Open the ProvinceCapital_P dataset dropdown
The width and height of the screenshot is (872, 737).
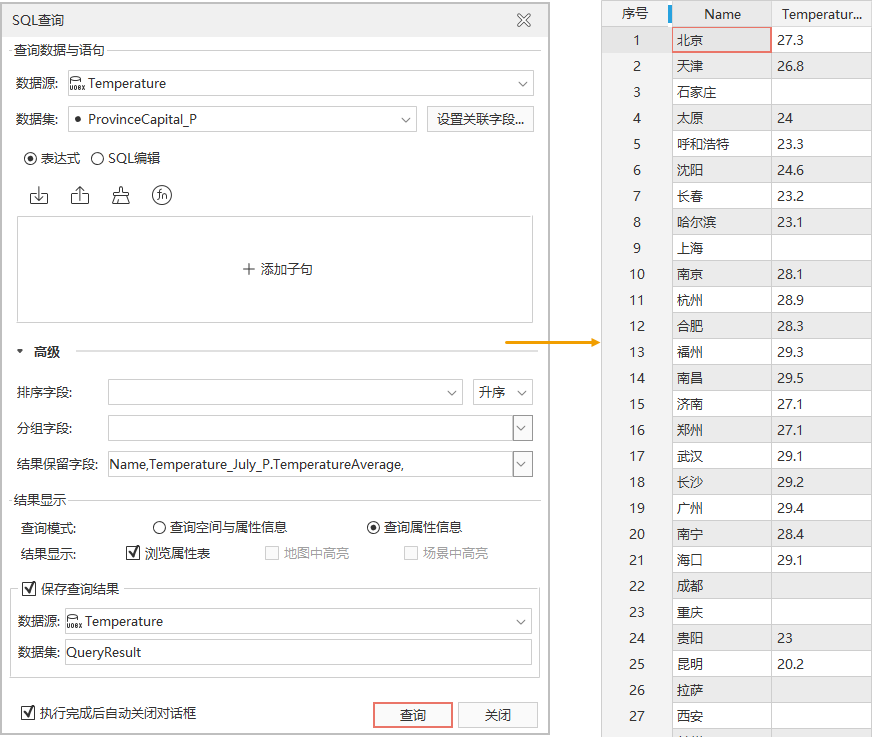click(x=406, y=119)
